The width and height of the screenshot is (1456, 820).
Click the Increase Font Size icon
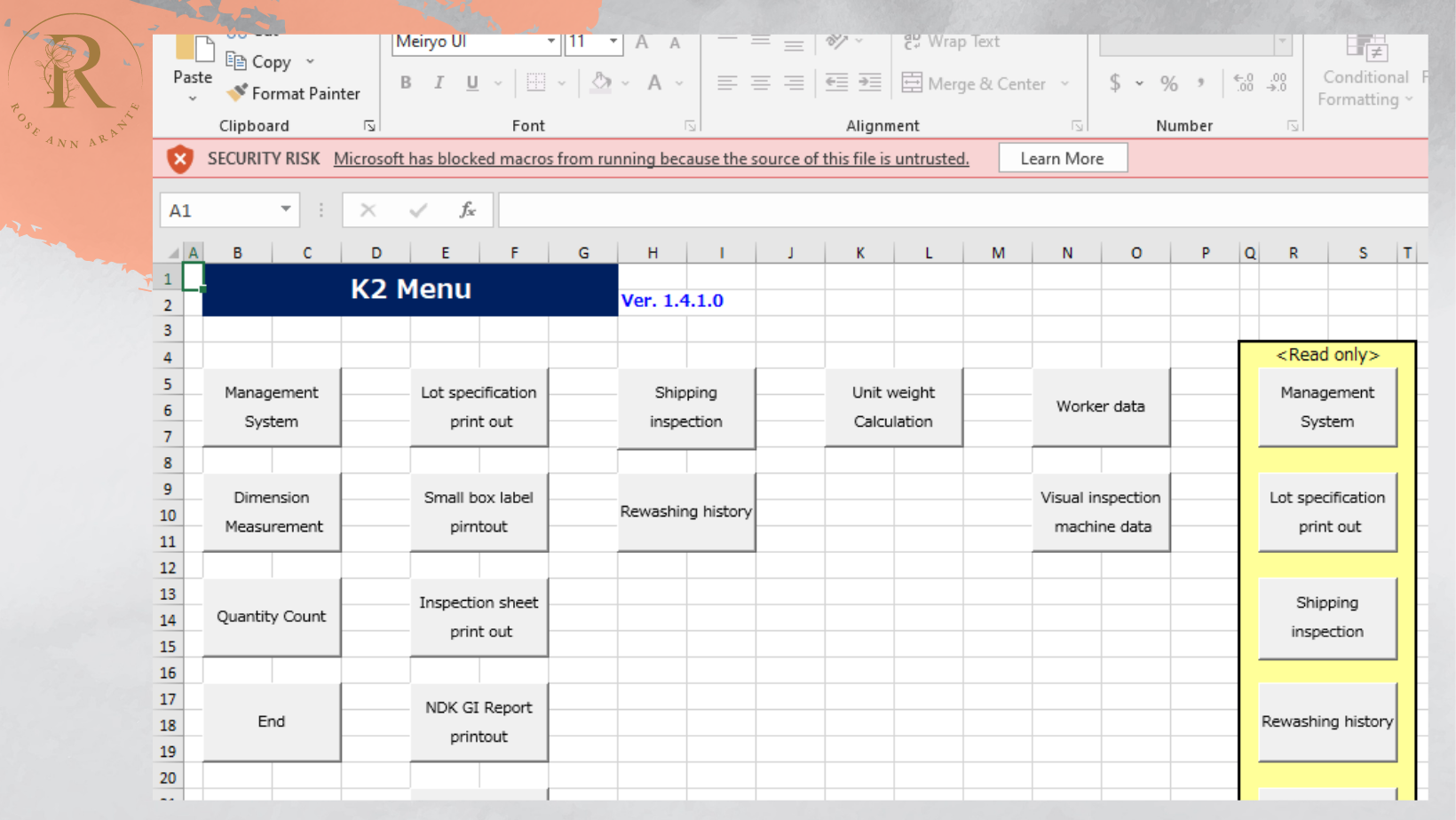642,43
